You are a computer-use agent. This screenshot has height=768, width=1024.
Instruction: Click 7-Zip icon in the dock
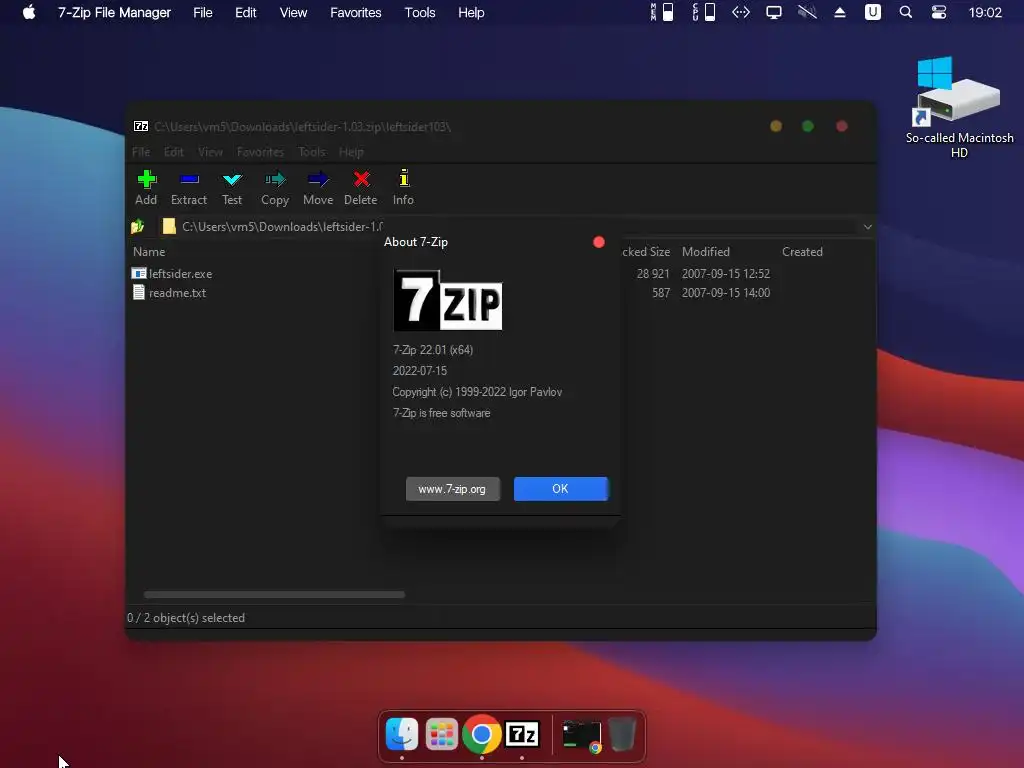click(522, 735)
